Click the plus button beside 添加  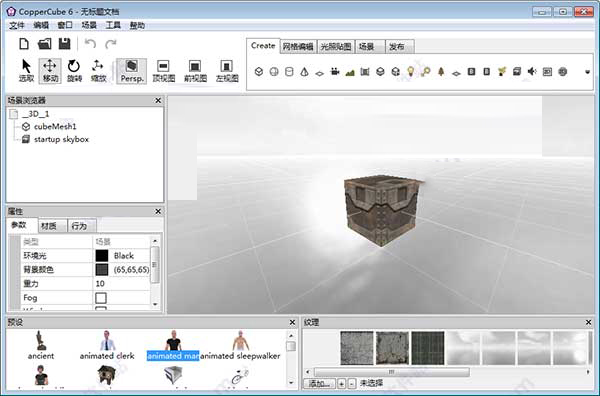pos(342,383)
